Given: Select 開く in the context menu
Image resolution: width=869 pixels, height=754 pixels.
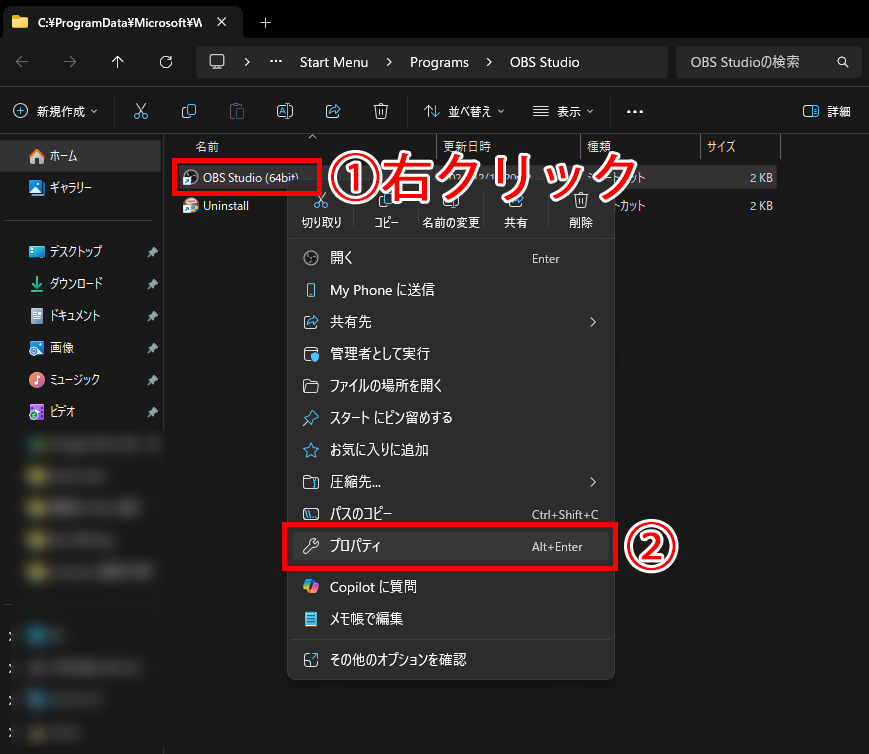Looking at the screenshot, I should coord(451,258).
